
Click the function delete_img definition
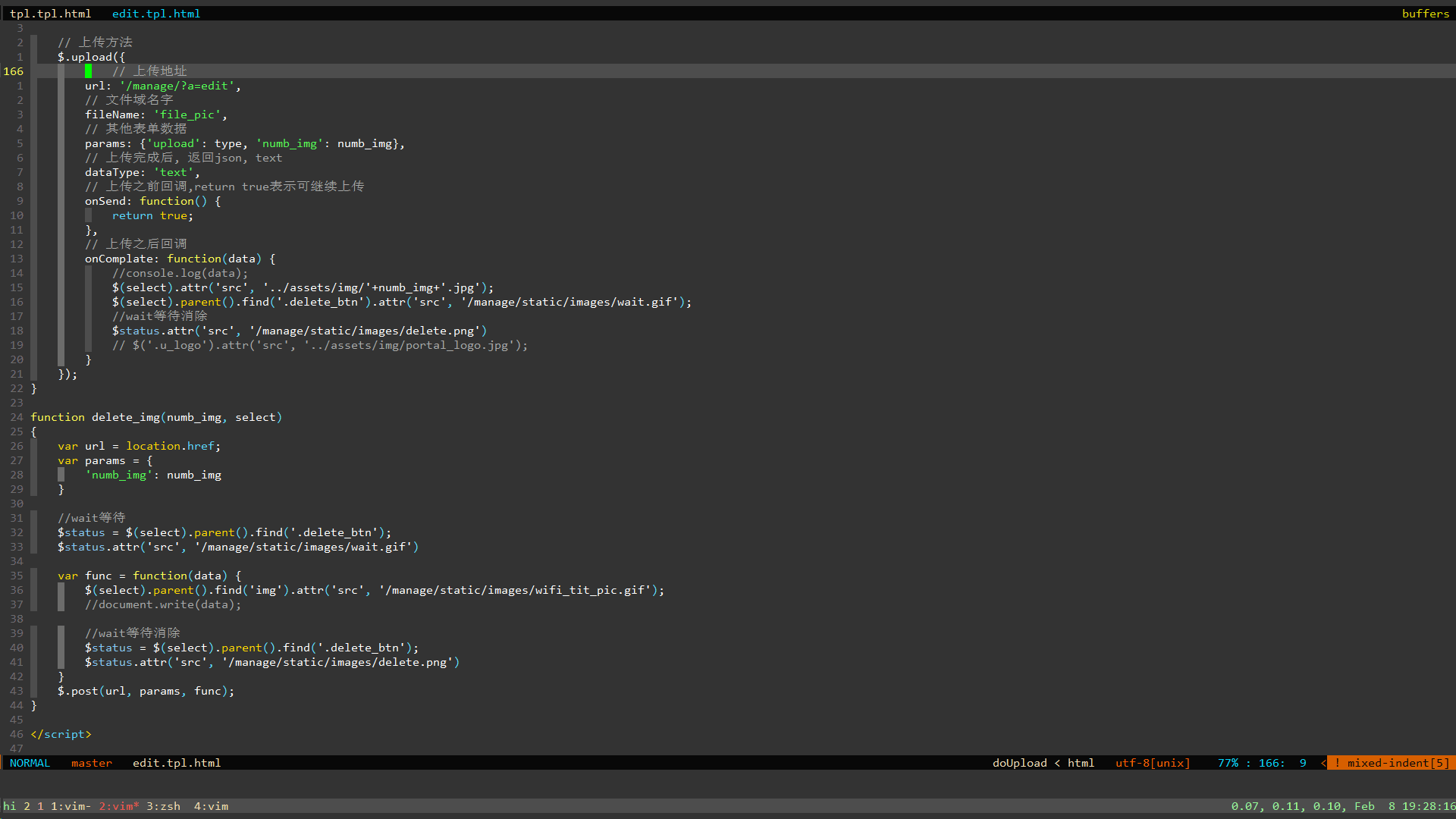155,417
